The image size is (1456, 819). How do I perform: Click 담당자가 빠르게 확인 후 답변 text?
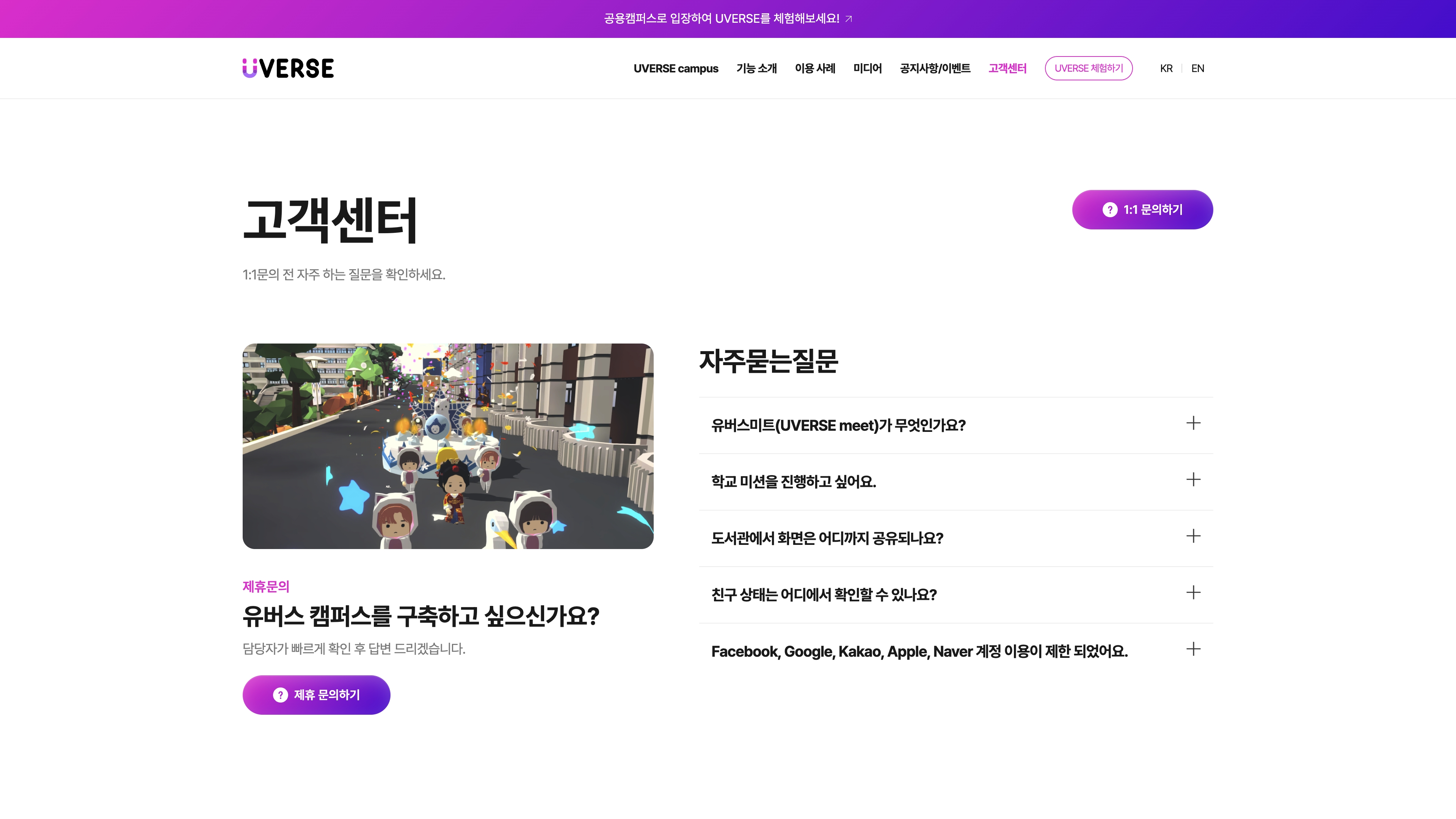pos(354,649)
